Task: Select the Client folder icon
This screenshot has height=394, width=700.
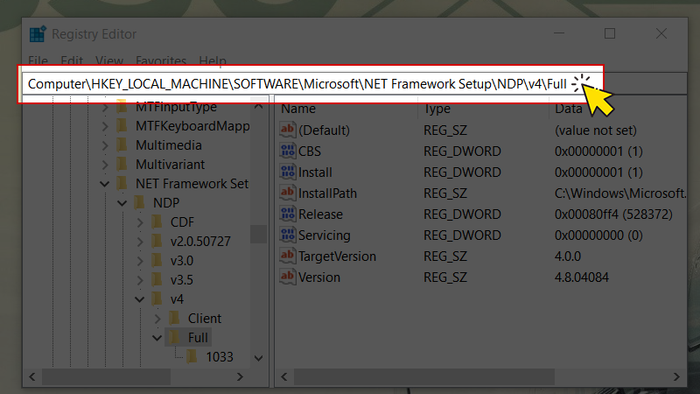Action: coord(175,318)
